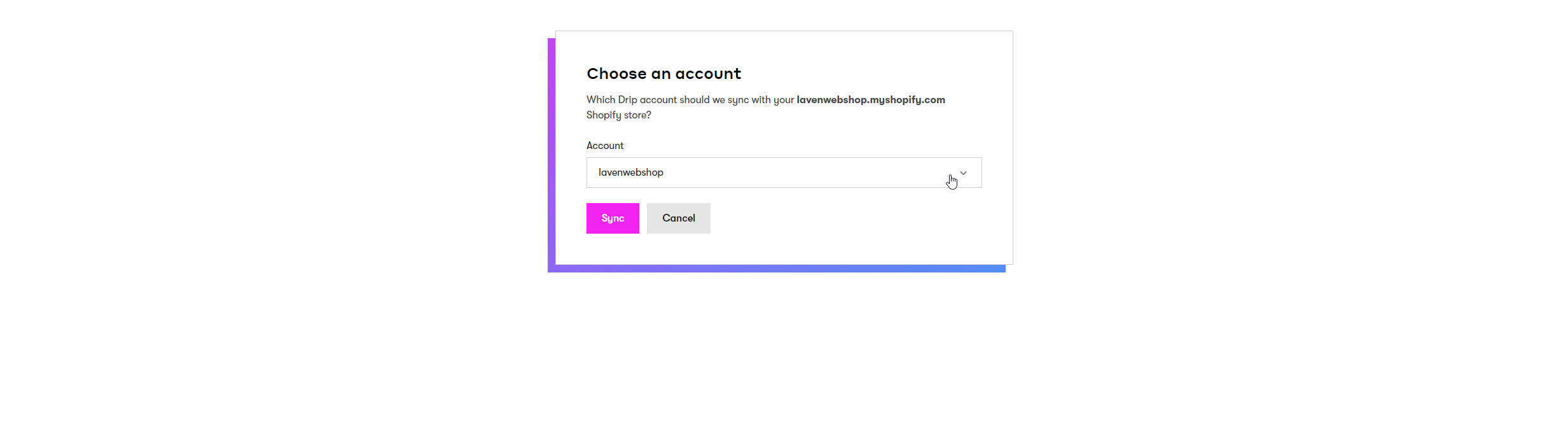Click the word "account" in the dialog heading

[x=708, y=74]
